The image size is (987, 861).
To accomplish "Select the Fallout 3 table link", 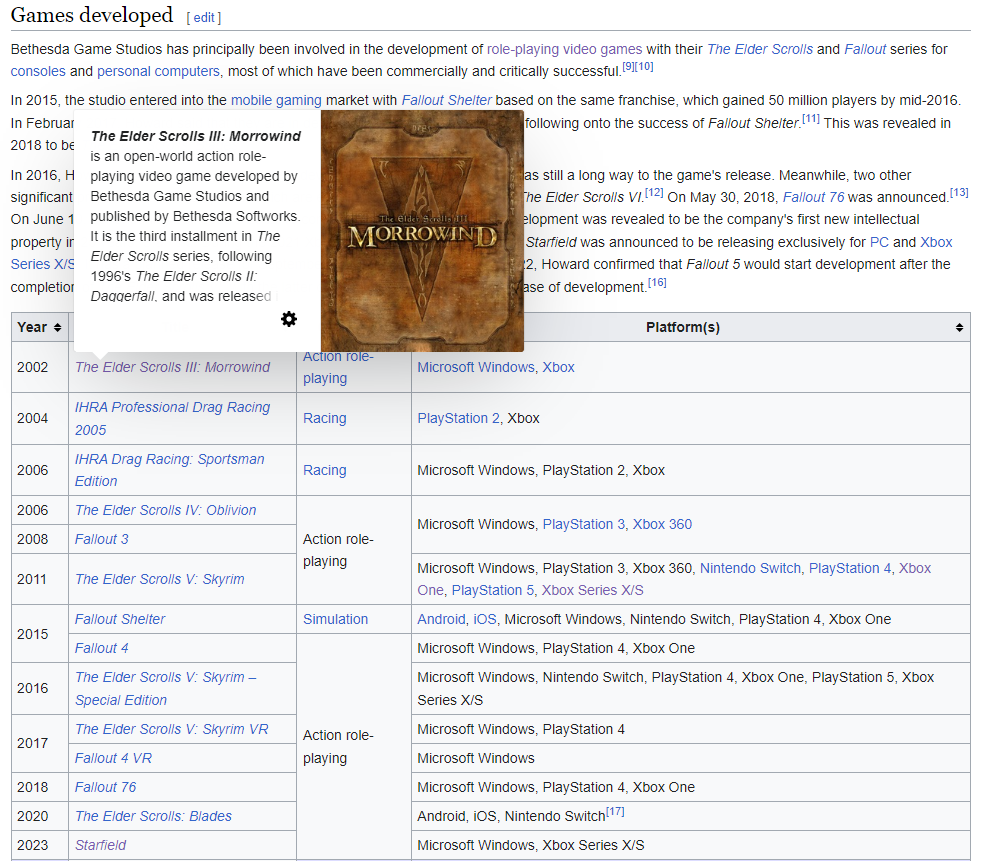I will point(101,539).
